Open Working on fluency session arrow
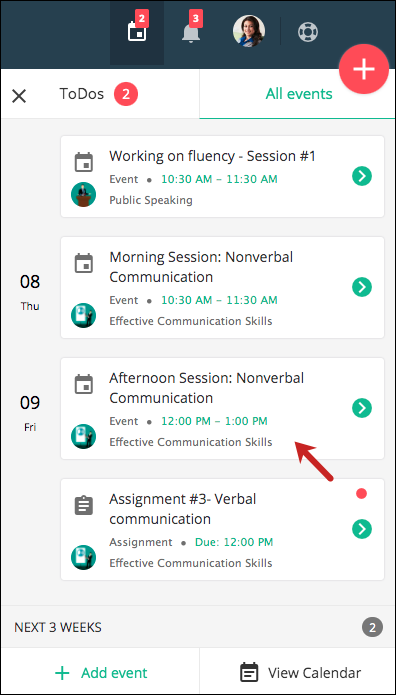396x695 pixels. click(362, 176)
